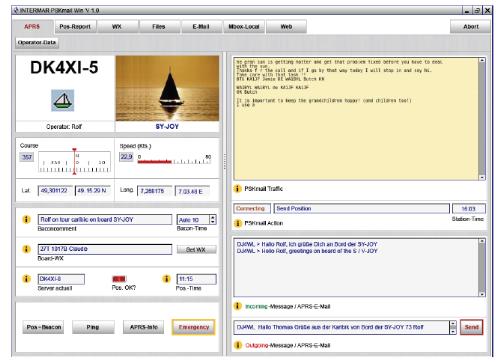Click the Station-Time field

[x=468, y=209]
